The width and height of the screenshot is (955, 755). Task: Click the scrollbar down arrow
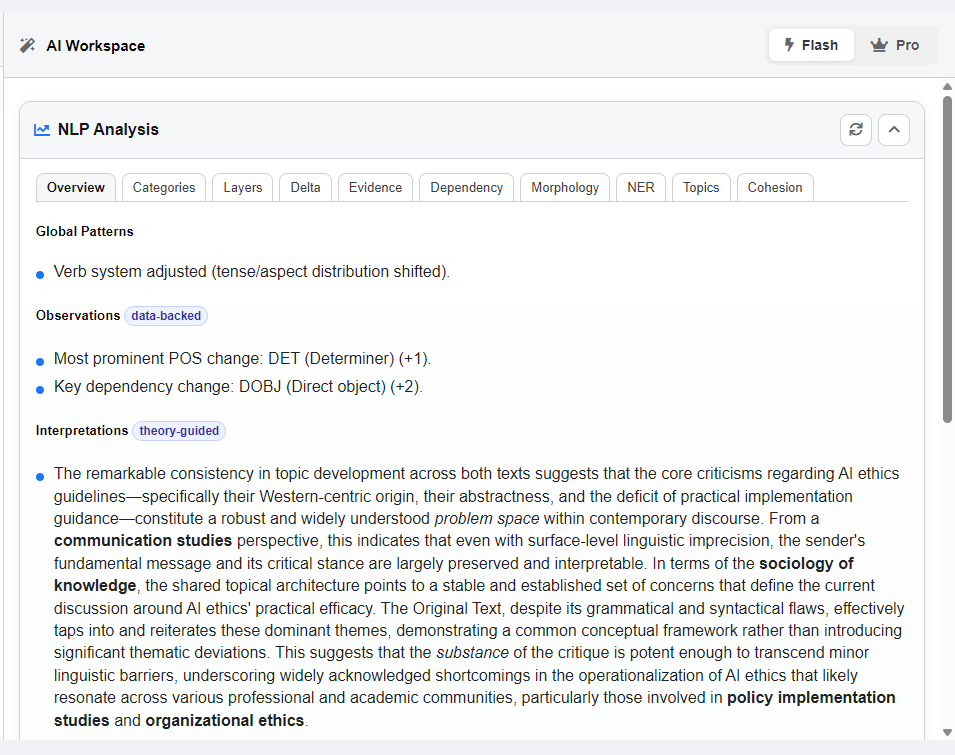pos(947,733)
